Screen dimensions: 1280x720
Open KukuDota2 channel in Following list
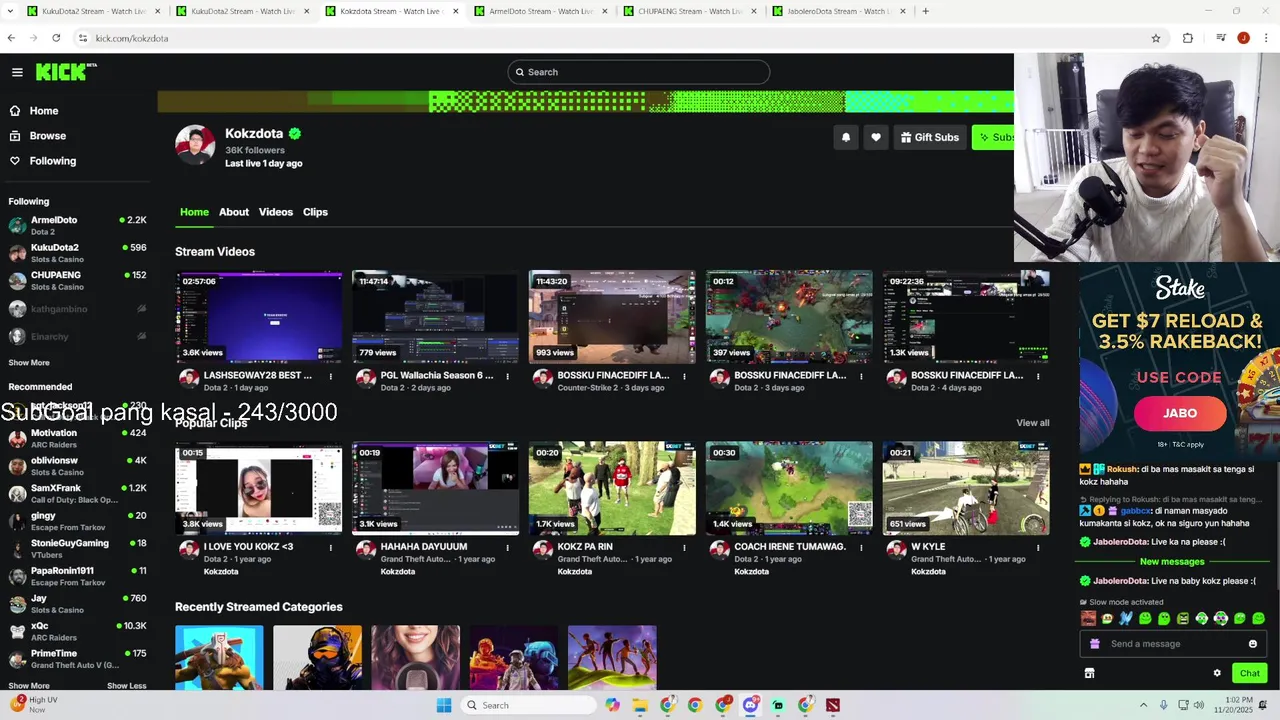pos(77,252)
